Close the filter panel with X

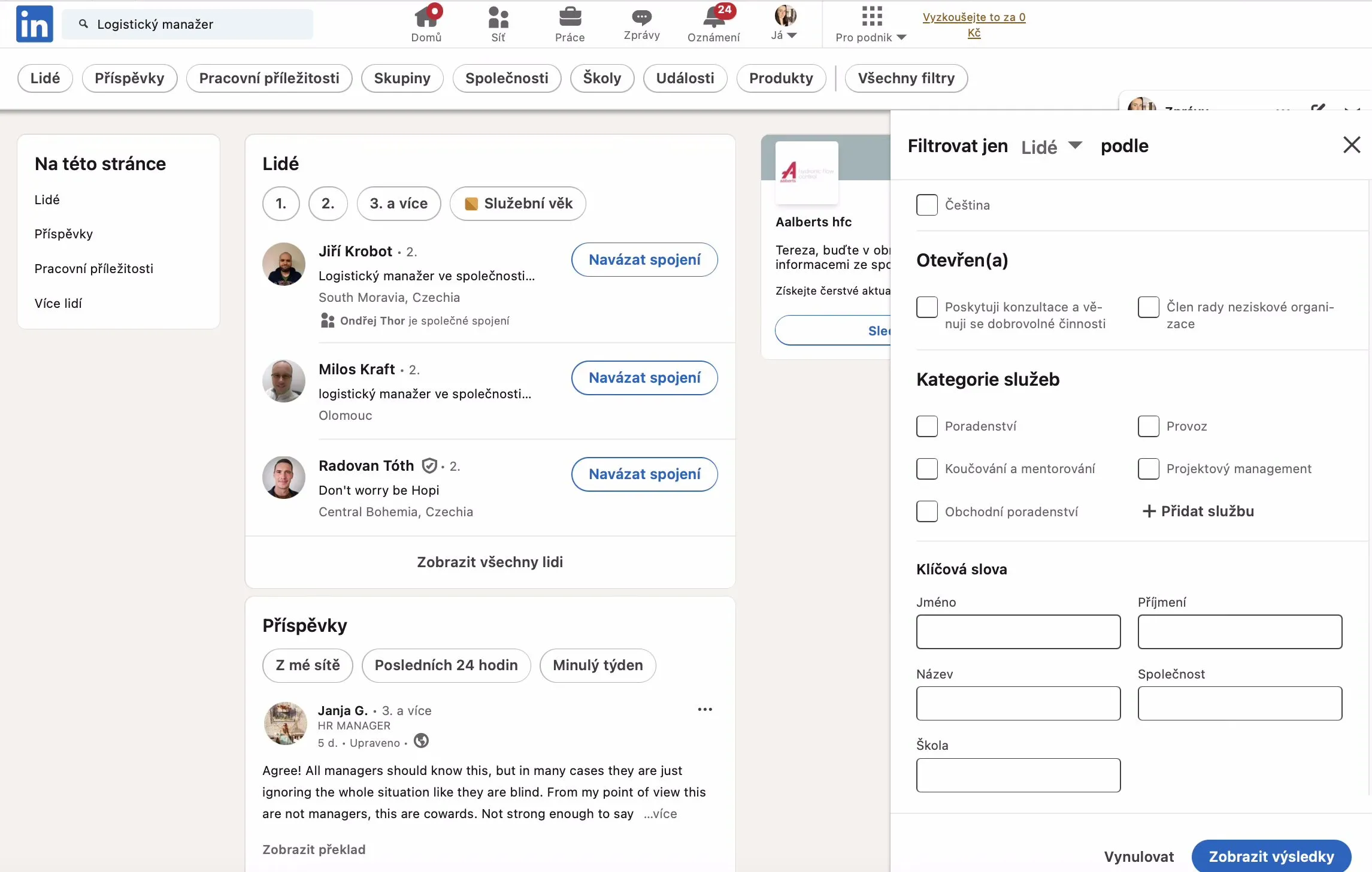(1351, 145)
